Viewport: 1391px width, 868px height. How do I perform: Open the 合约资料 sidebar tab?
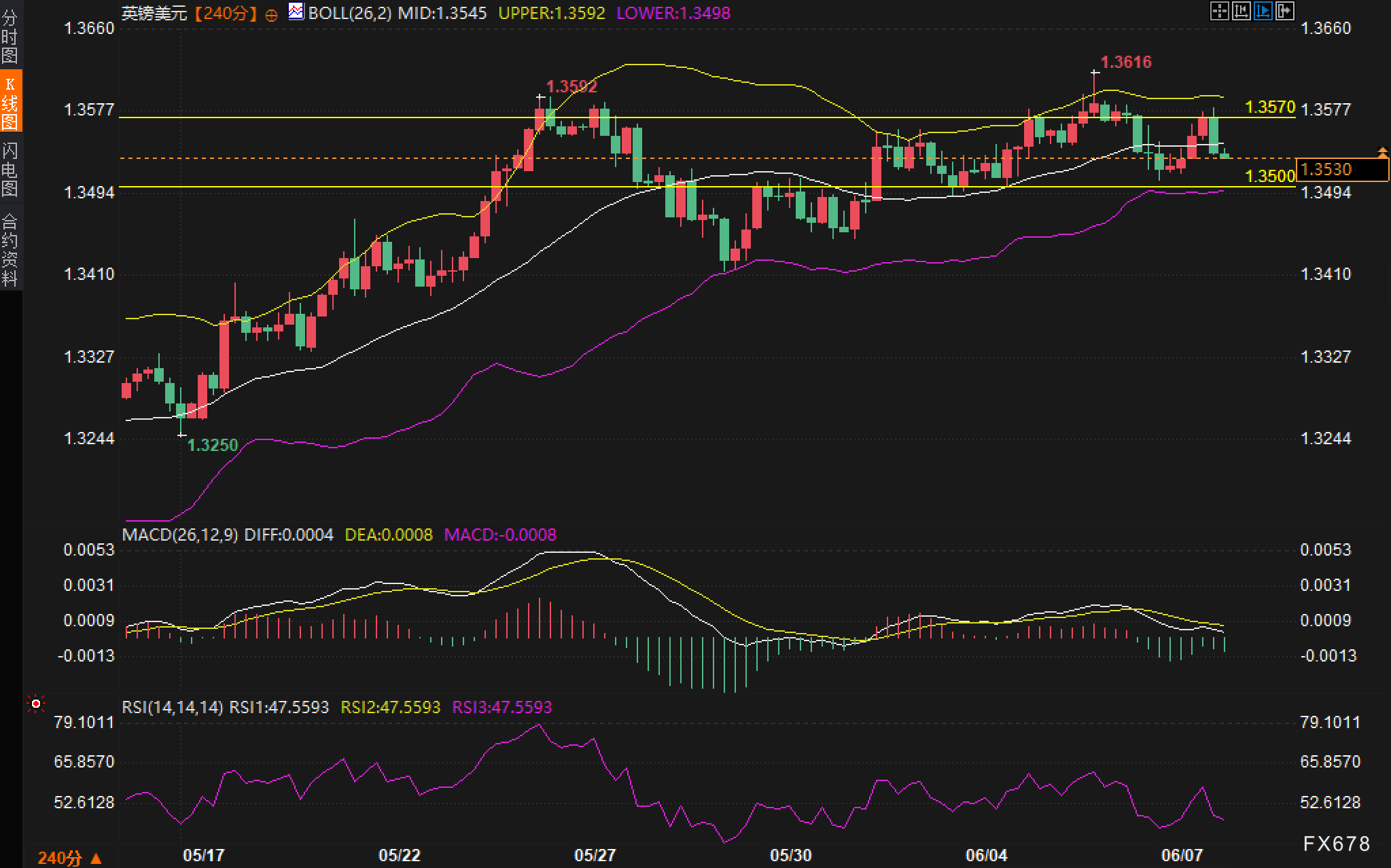pos(10,249)
